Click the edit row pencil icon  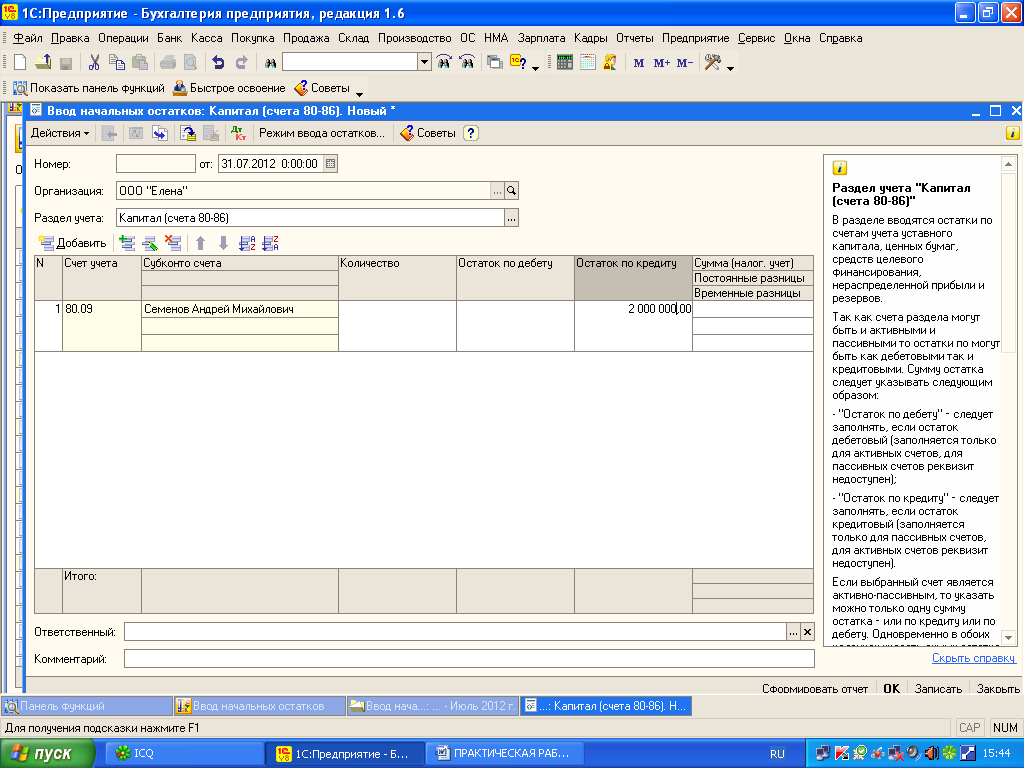click(x=150, y=243)
